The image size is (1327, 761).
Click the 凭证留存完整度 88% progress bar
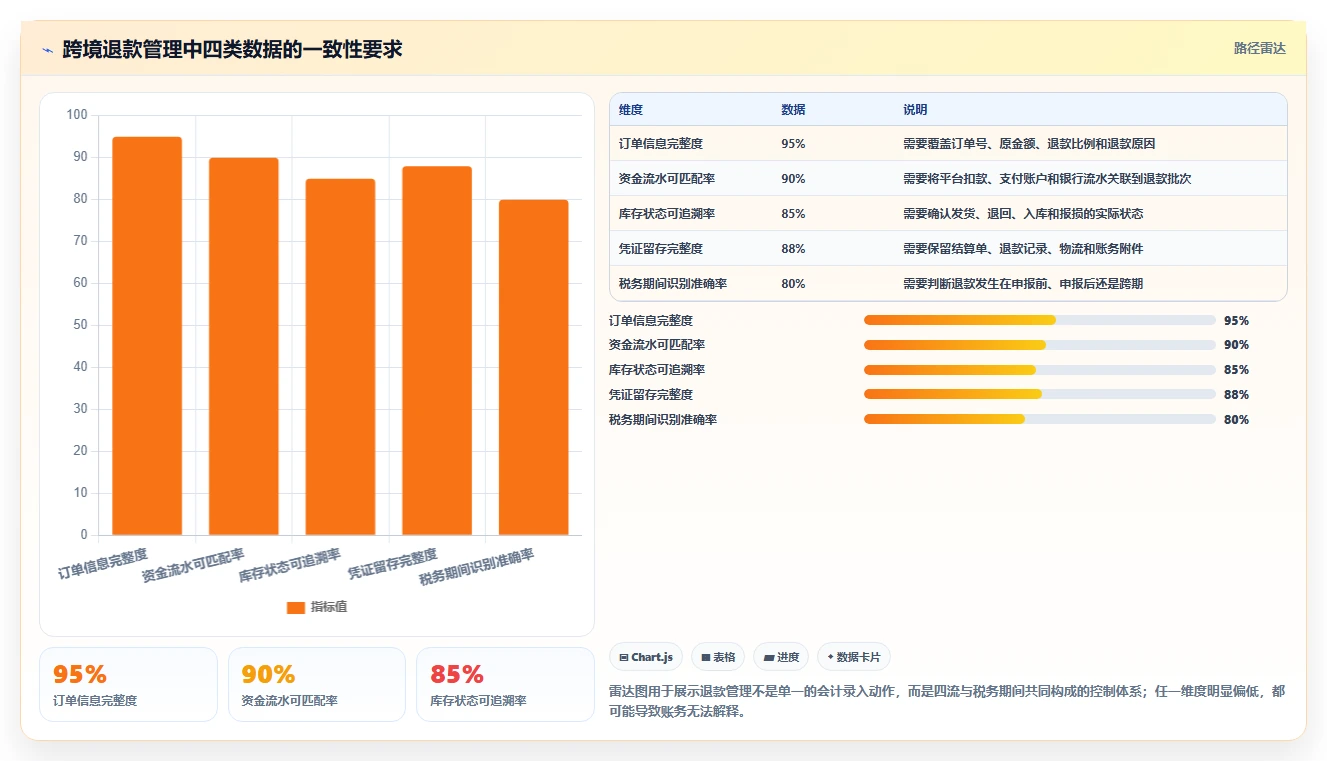click(1040, 395)
